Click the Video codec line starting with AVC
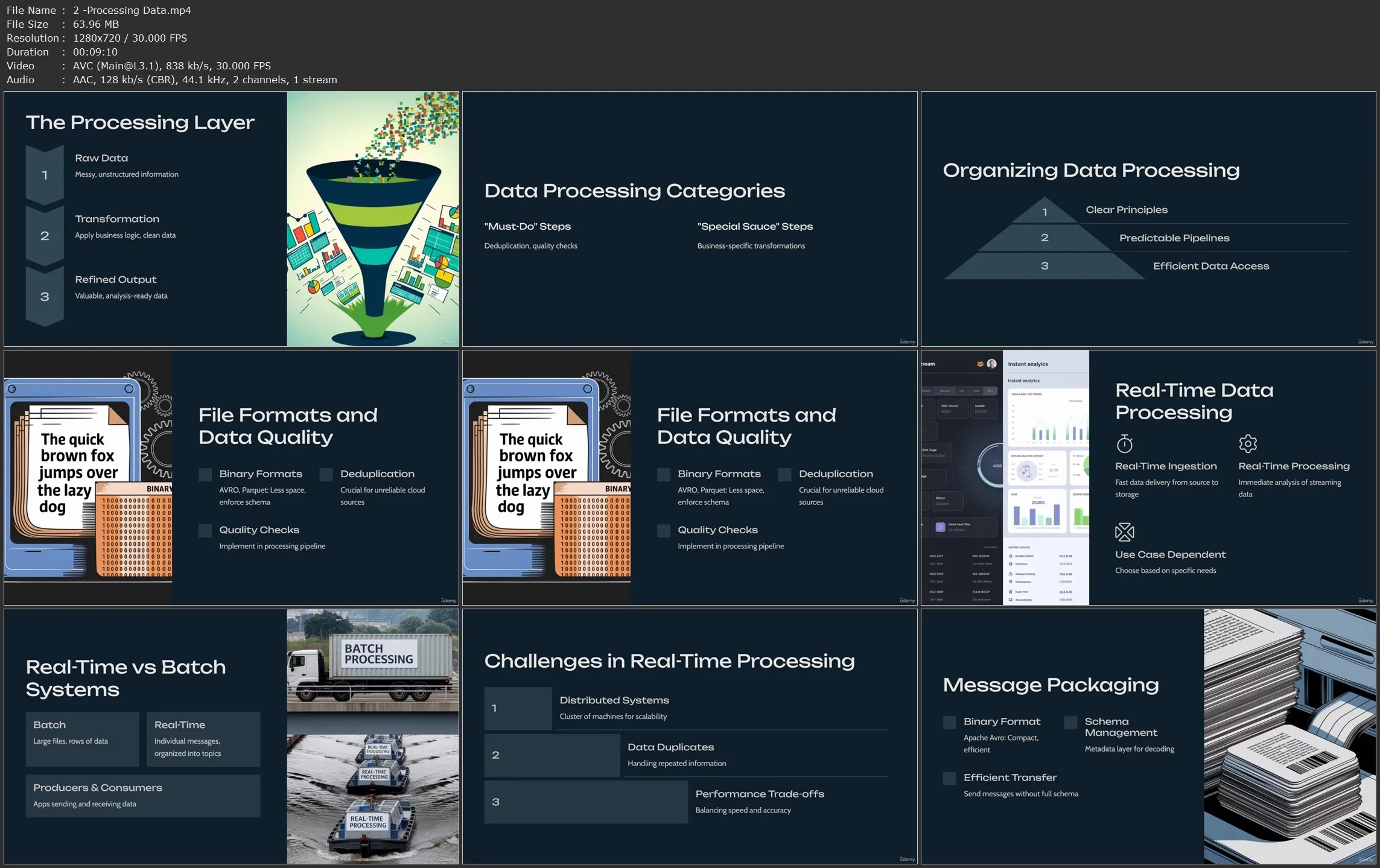The image size is (1380, 868). click(x=172, y=66)
